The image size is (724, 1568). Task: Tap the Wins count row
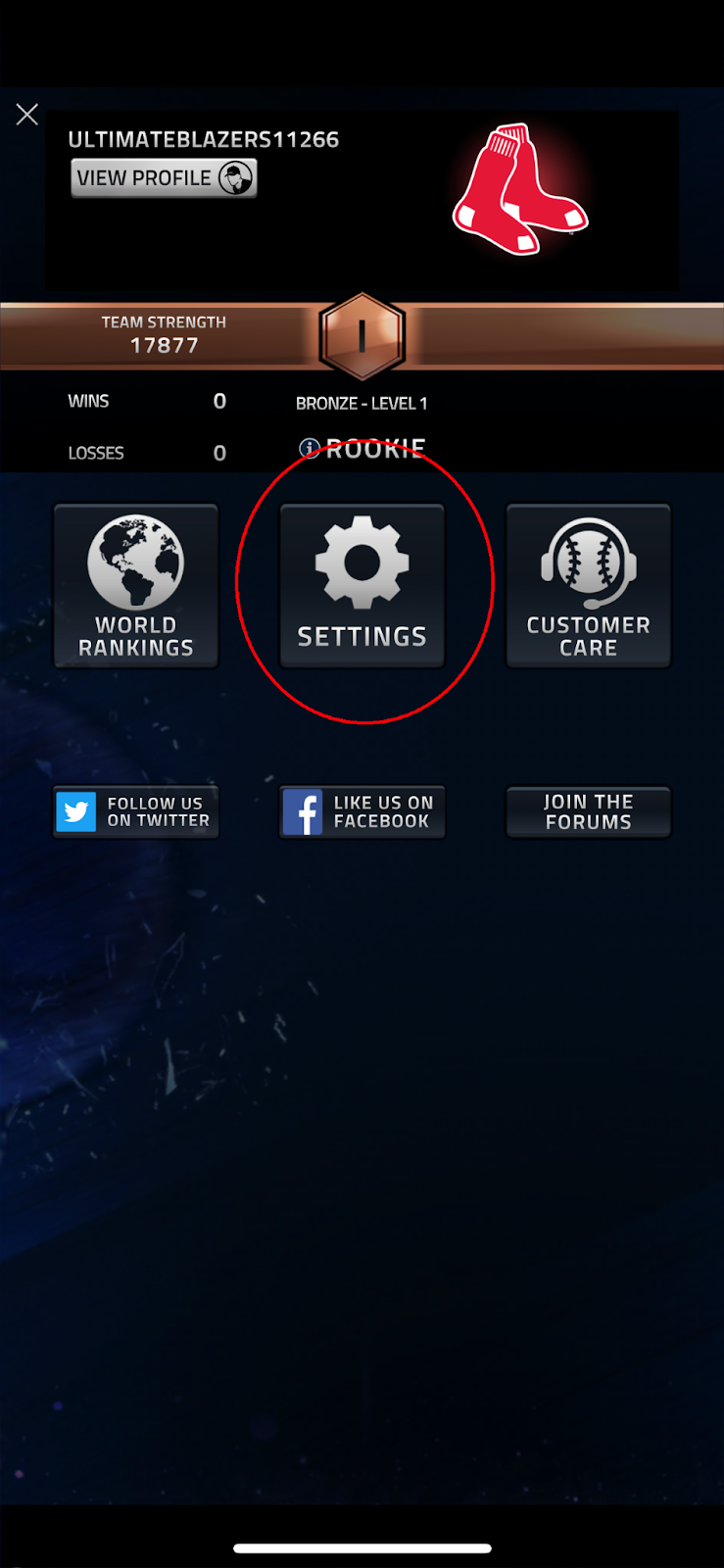(147, 401)
